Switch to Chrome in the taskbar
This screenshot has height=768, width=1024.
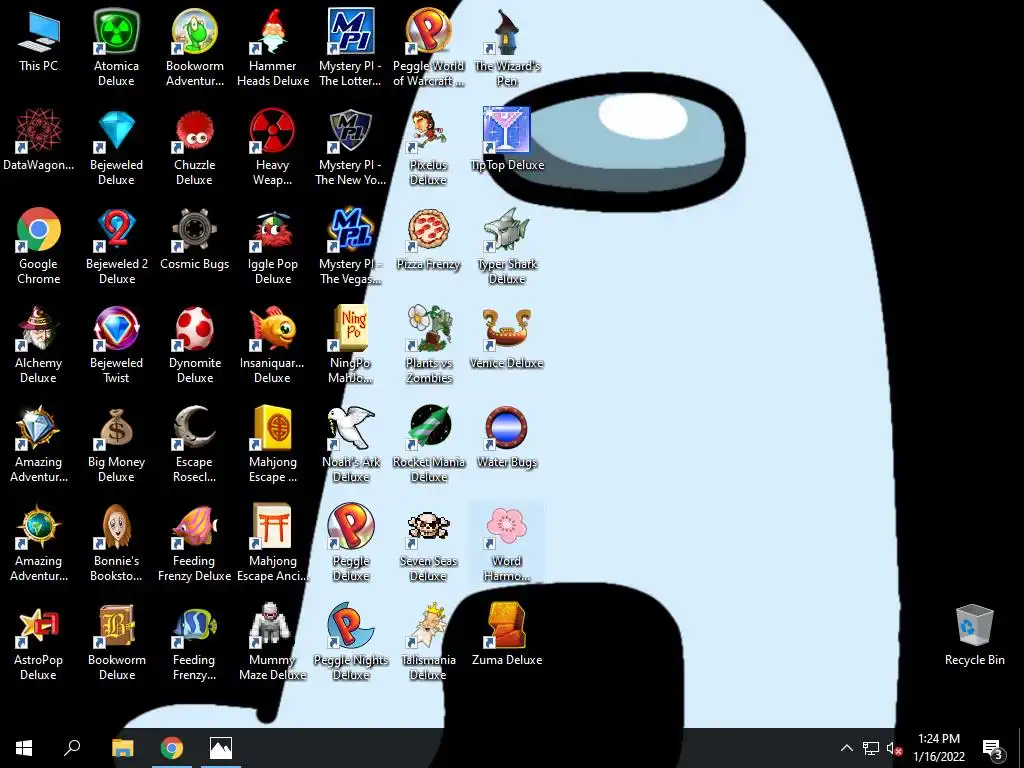(172, 748)
